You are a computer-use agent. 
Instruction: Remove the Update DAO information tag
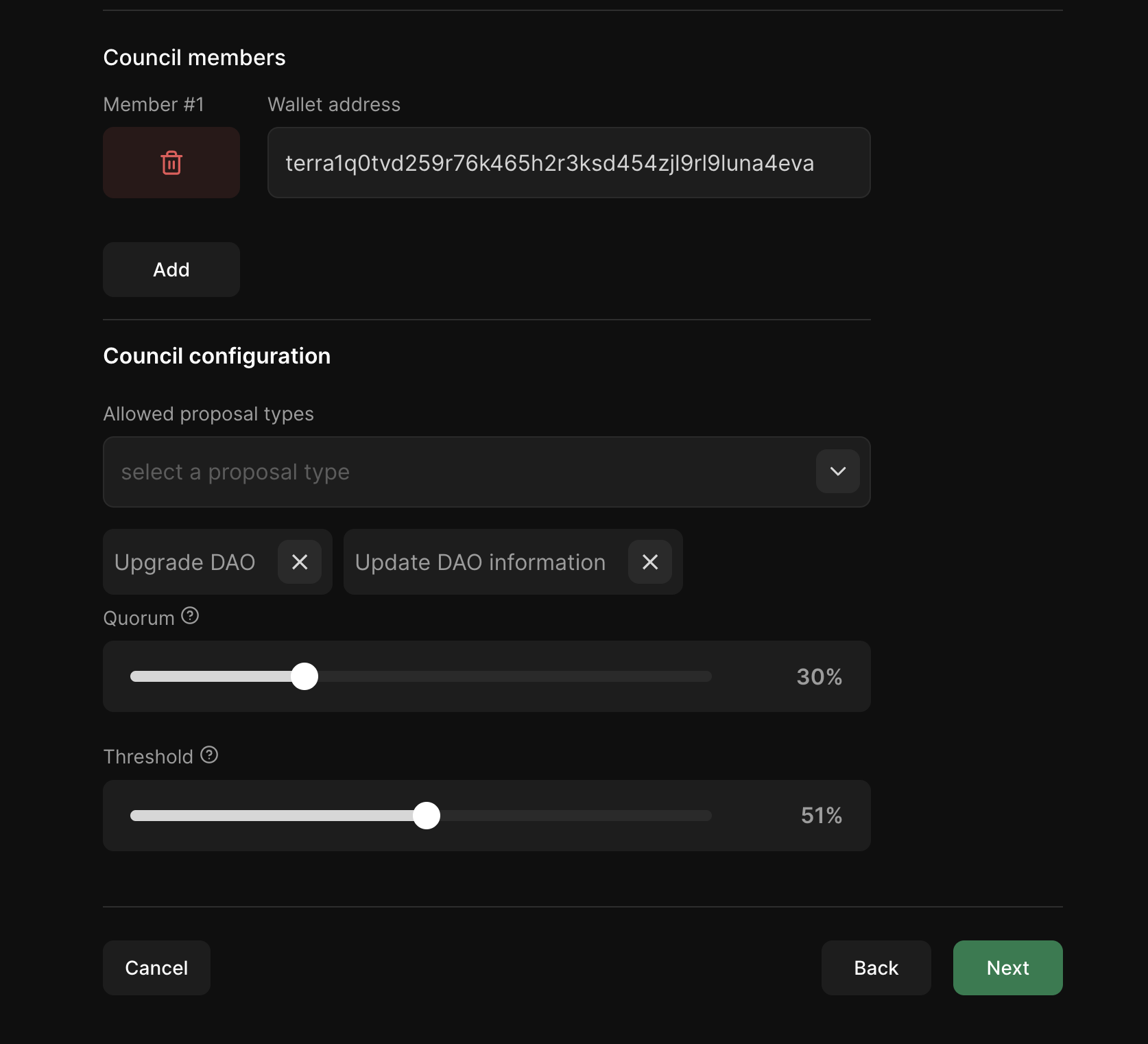(x=649, y=562)
